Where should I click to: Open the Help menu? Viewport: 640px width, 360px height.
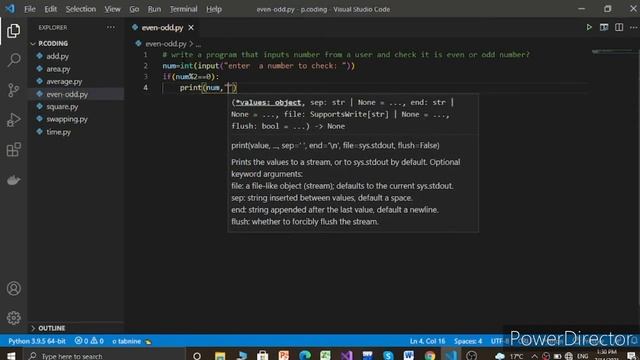tap(213, 9)
